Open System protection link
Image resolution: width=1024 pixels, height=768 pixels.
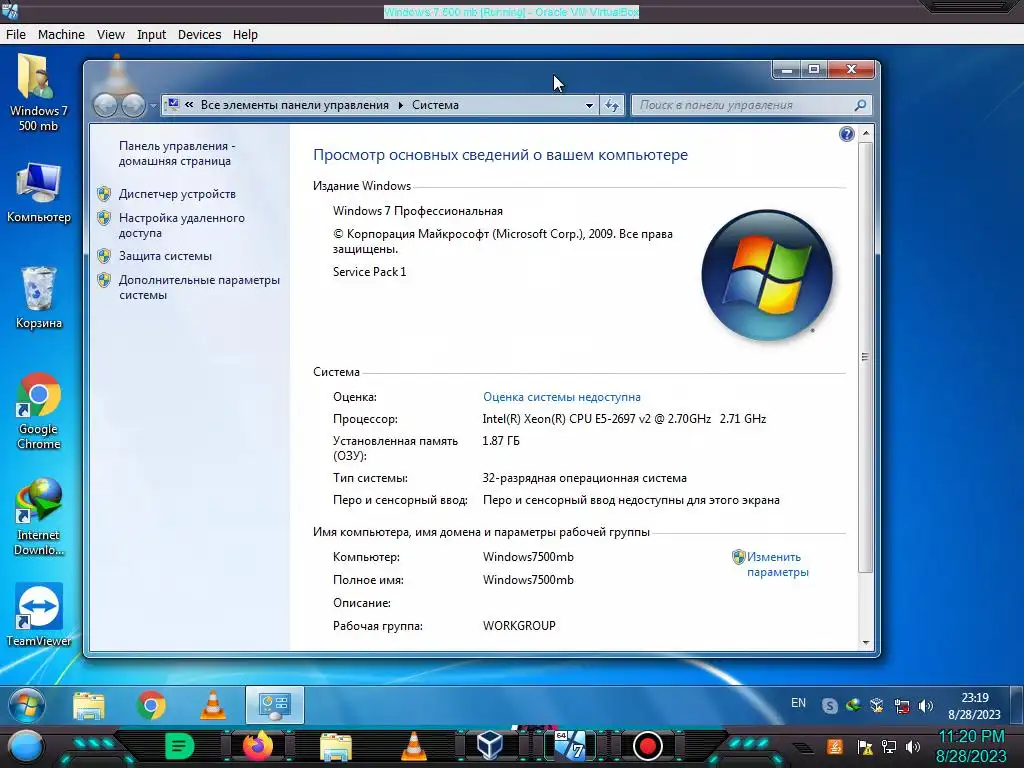coord(165,256)
